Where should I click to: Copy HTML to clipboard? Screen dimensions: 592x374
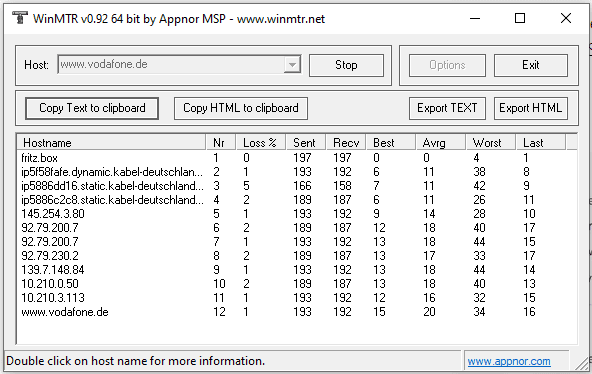pos(241,108)
